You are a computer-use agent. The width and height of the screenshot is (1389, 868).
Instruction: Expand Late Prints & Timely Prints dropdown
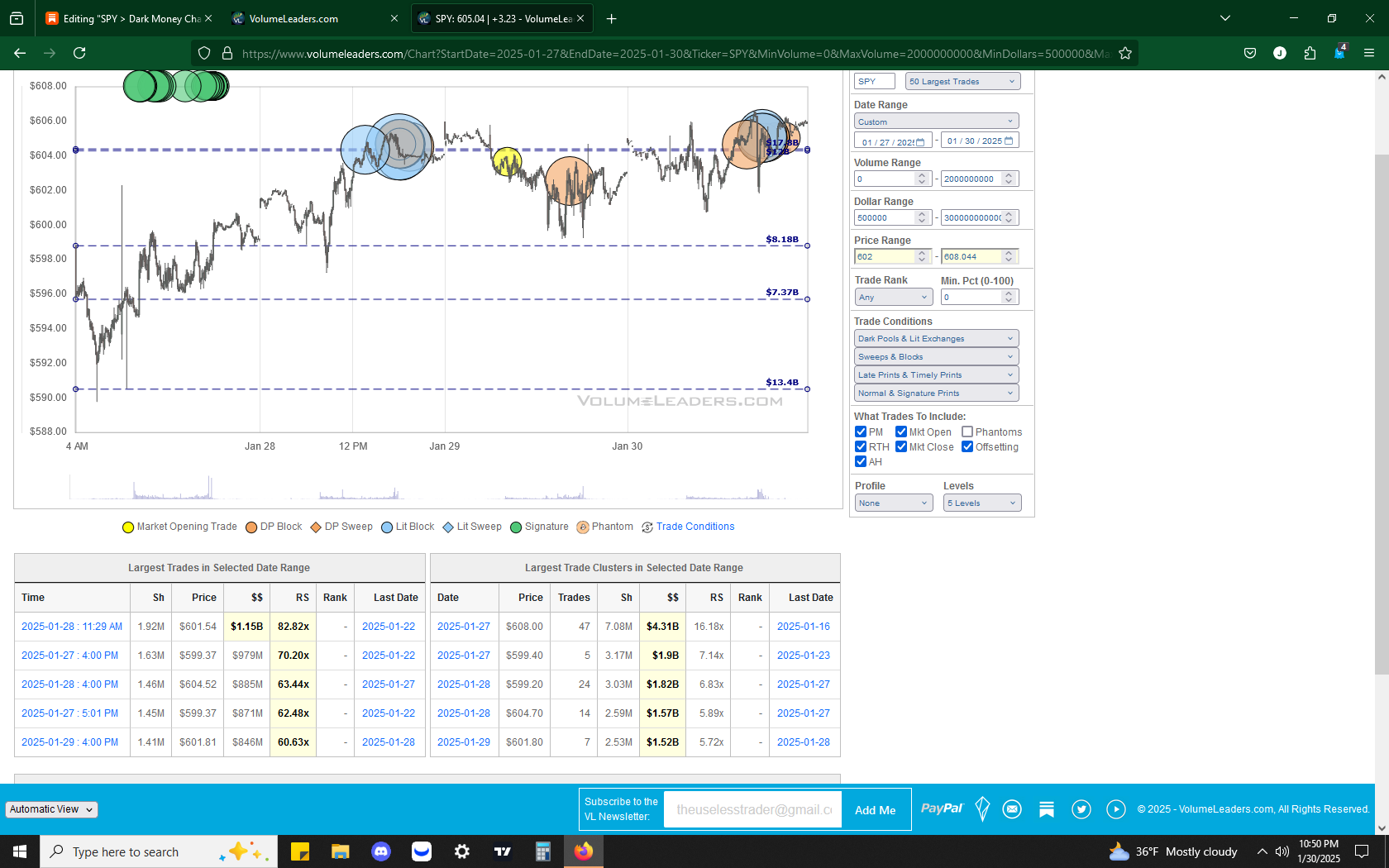(936, 374)
